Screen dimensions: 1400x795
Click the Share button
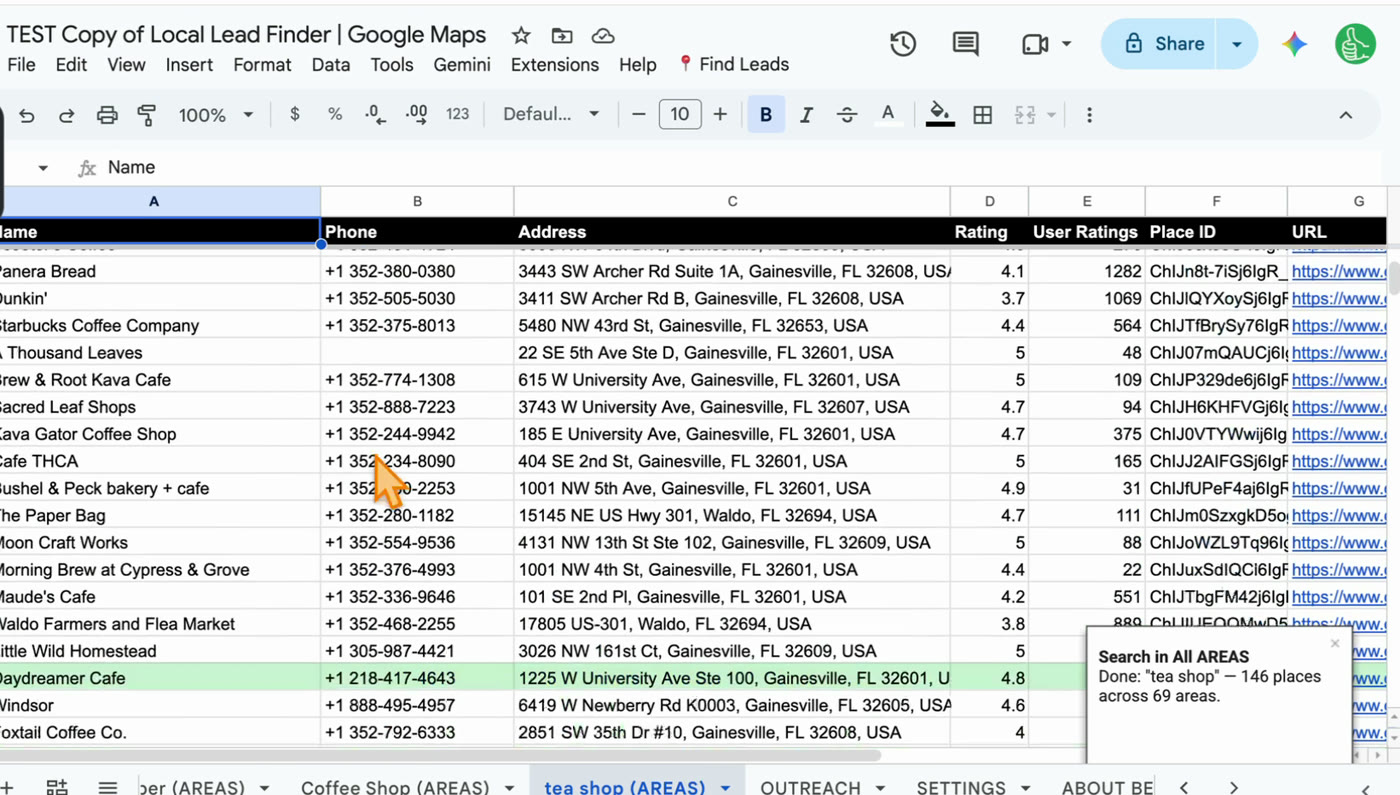tap(1164, 44)
